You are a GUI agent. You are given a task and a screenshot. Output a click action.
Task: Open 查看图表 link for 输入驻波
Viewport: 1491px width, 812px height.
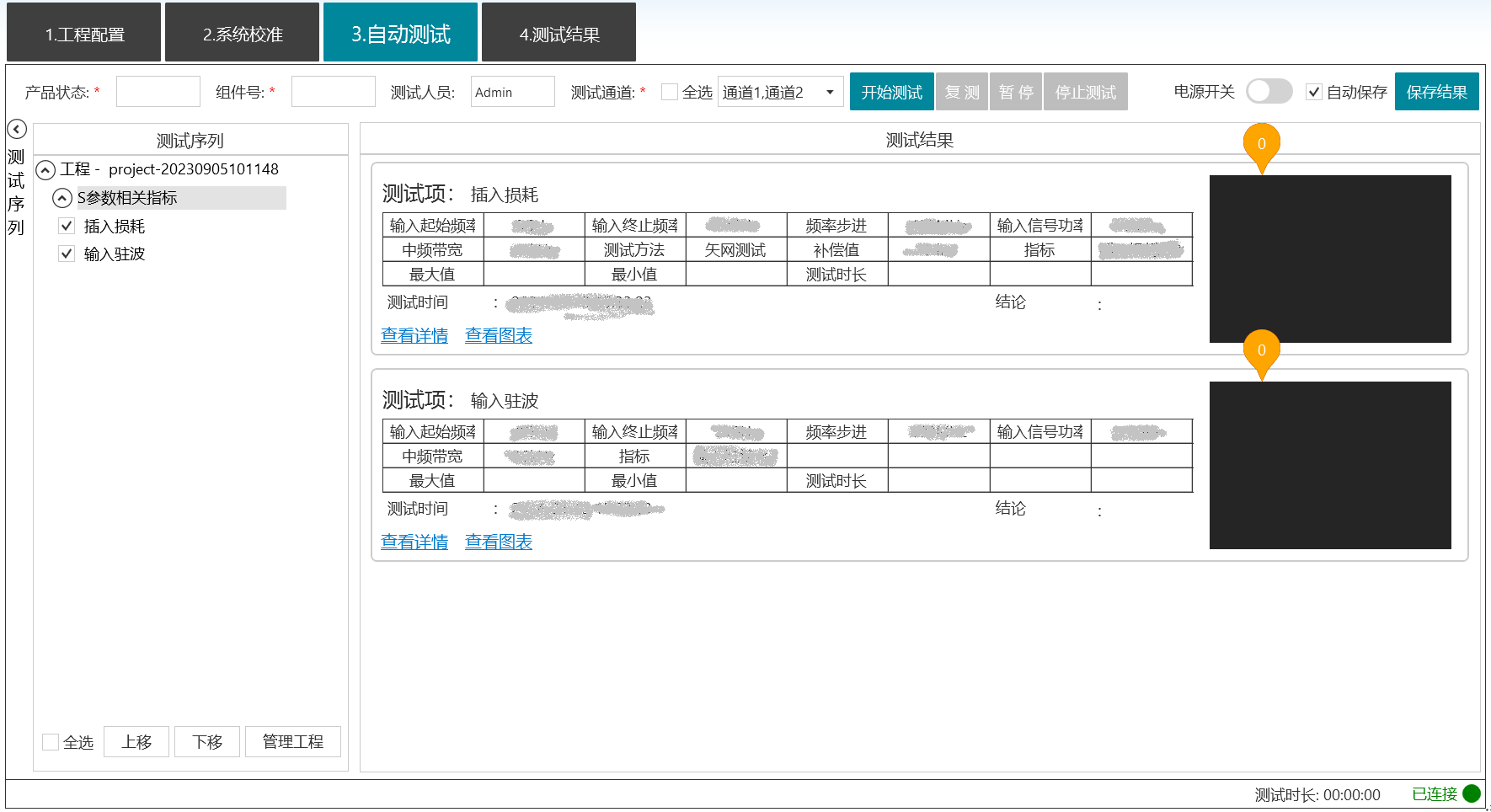(x=499, y=542)
